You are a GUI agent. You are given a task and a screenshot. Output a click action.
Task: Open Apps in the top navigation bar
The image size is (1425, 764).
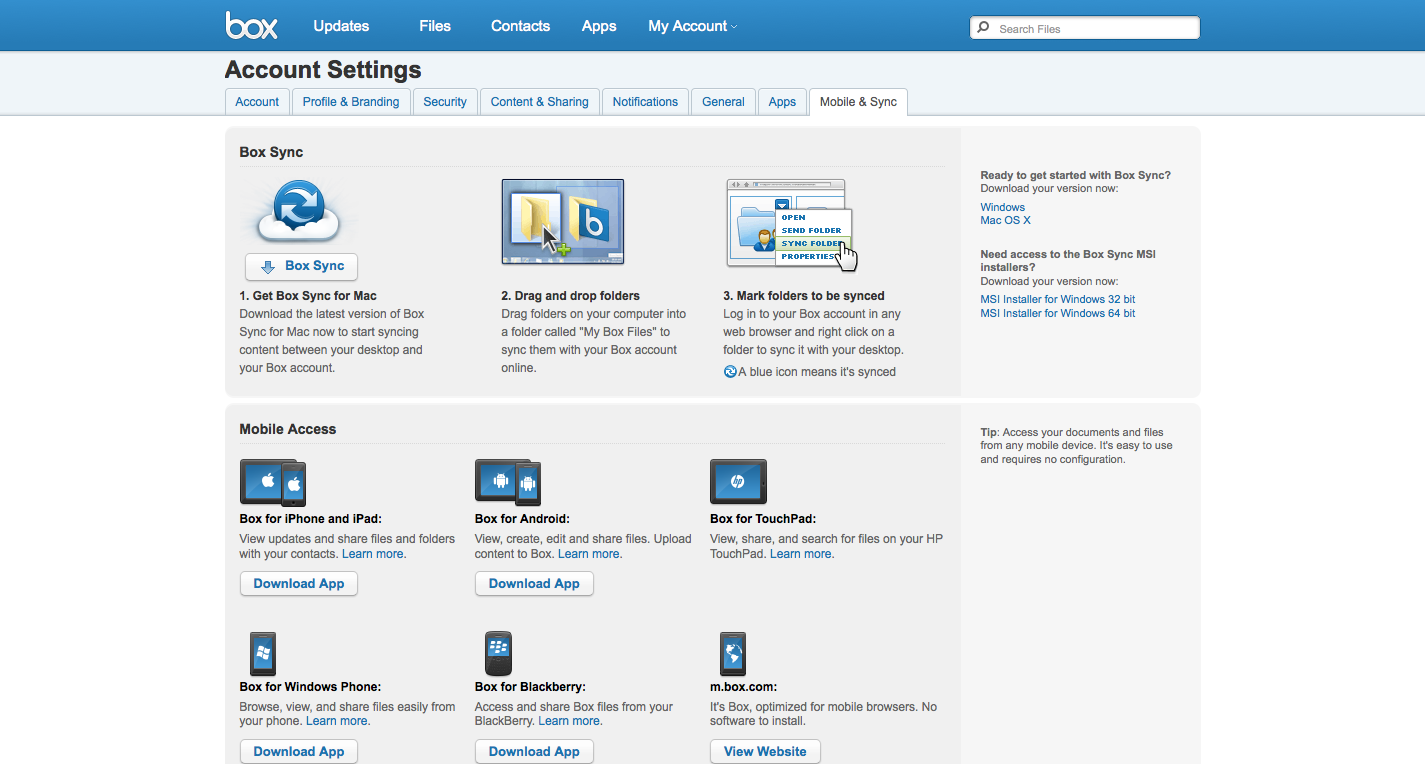(599, 26)
